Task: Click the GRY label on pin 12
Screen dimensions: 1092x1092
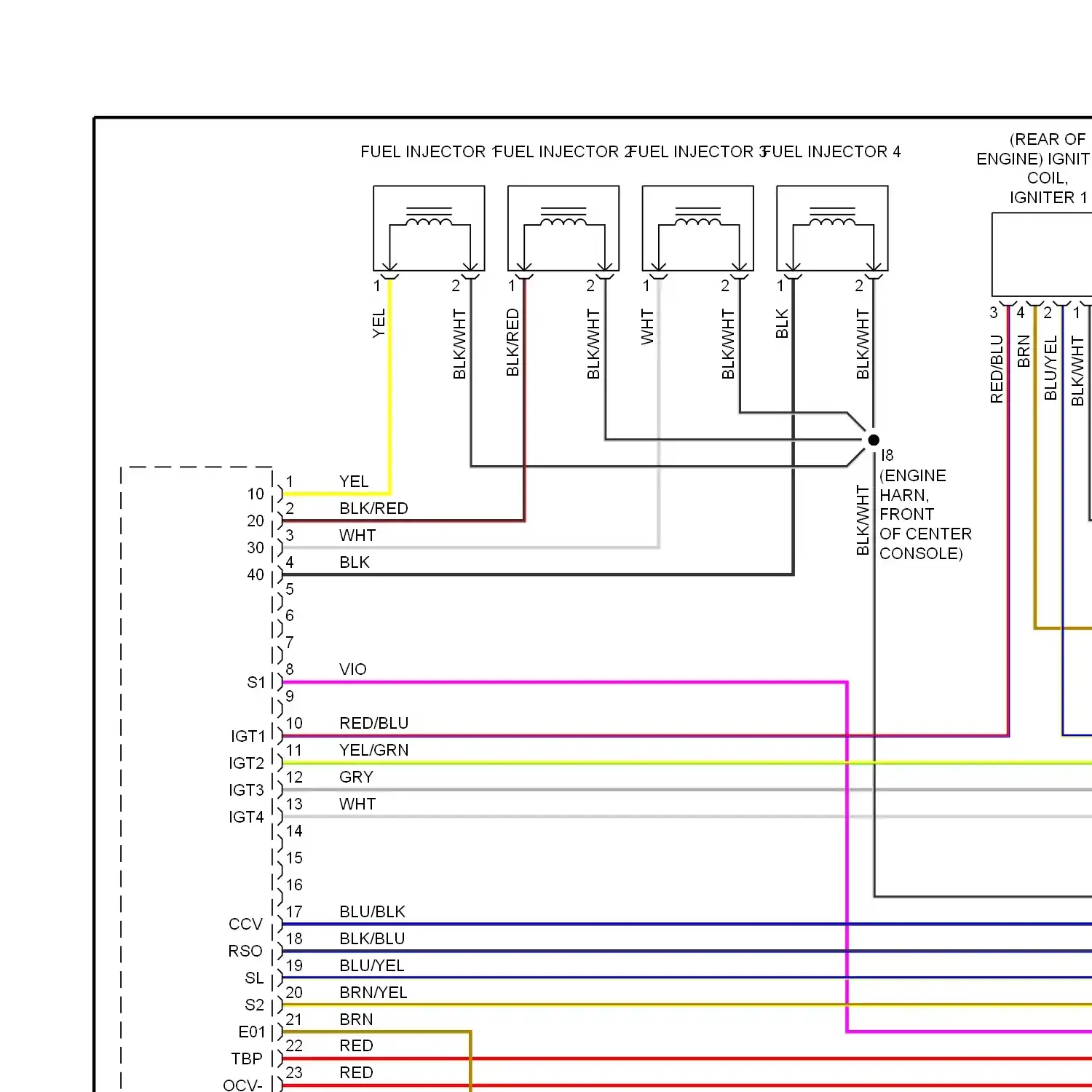Action: pos(356,778)
